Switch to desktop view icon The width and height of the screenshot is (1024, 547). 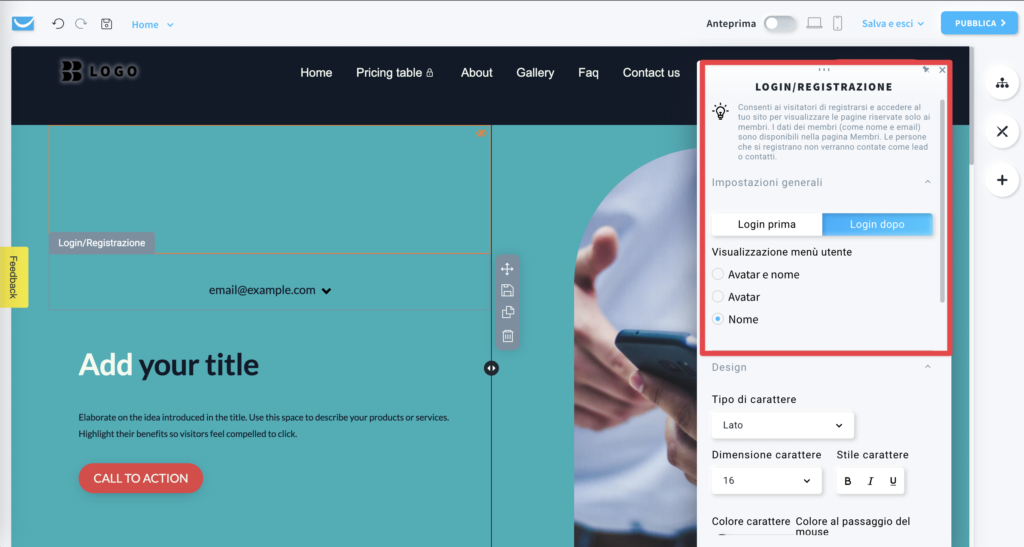(814, 23)
